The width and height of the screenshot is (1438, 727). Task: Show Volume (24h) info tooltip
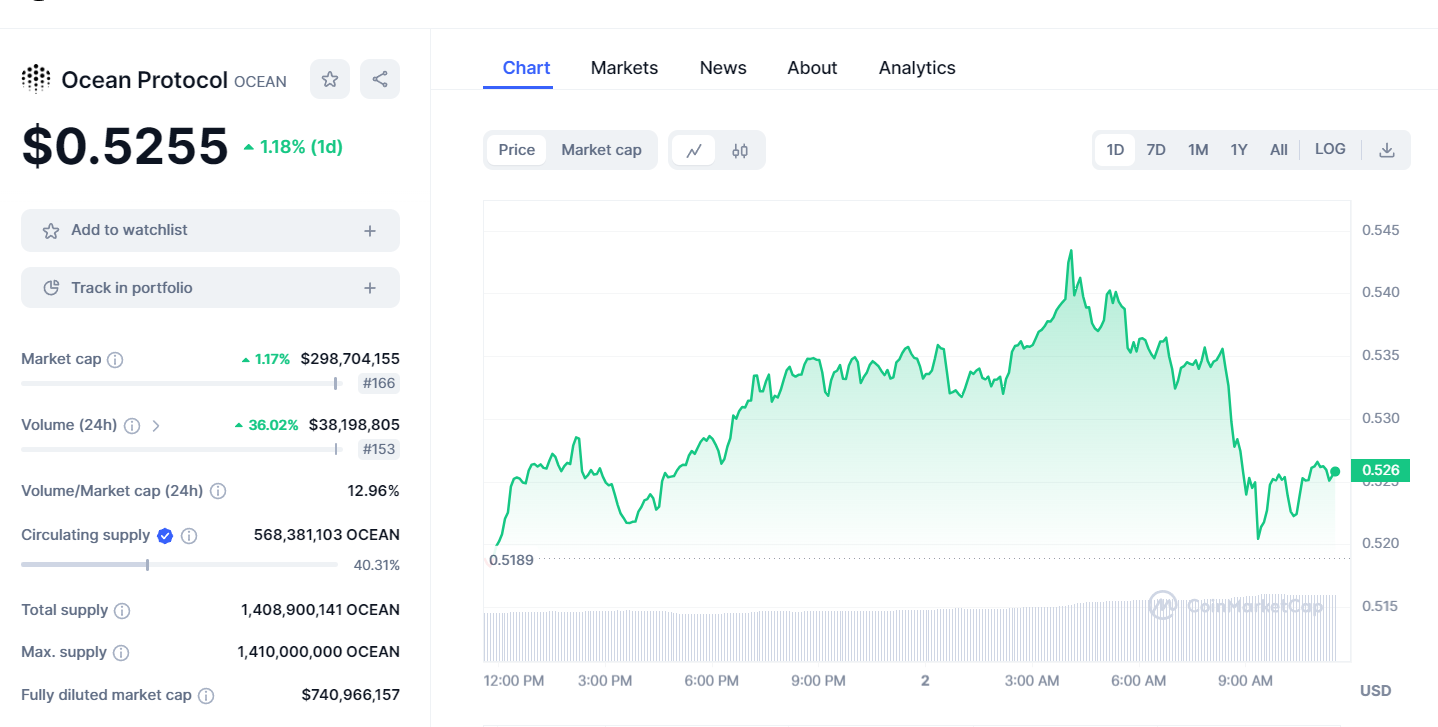pos(131,425)
